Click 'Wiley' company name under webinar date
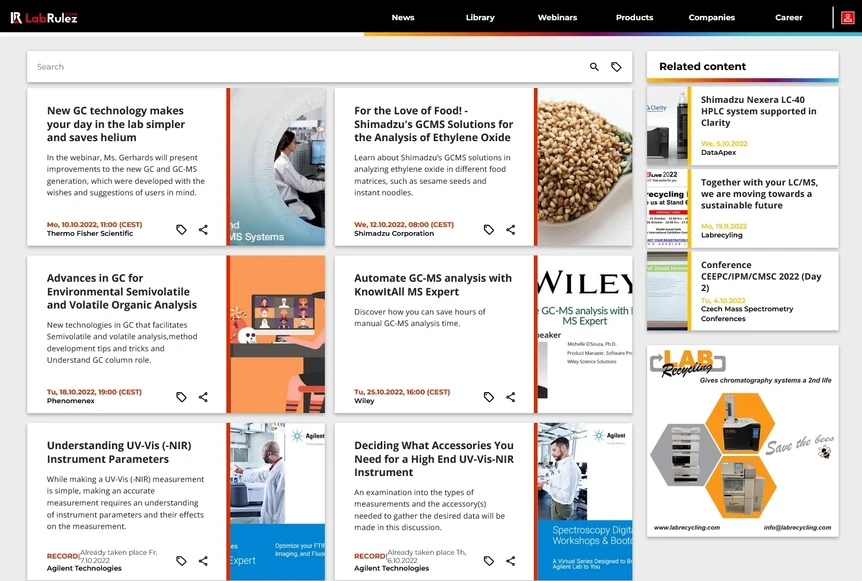Viewport: 862px width, 581px height. click(364, 401)
